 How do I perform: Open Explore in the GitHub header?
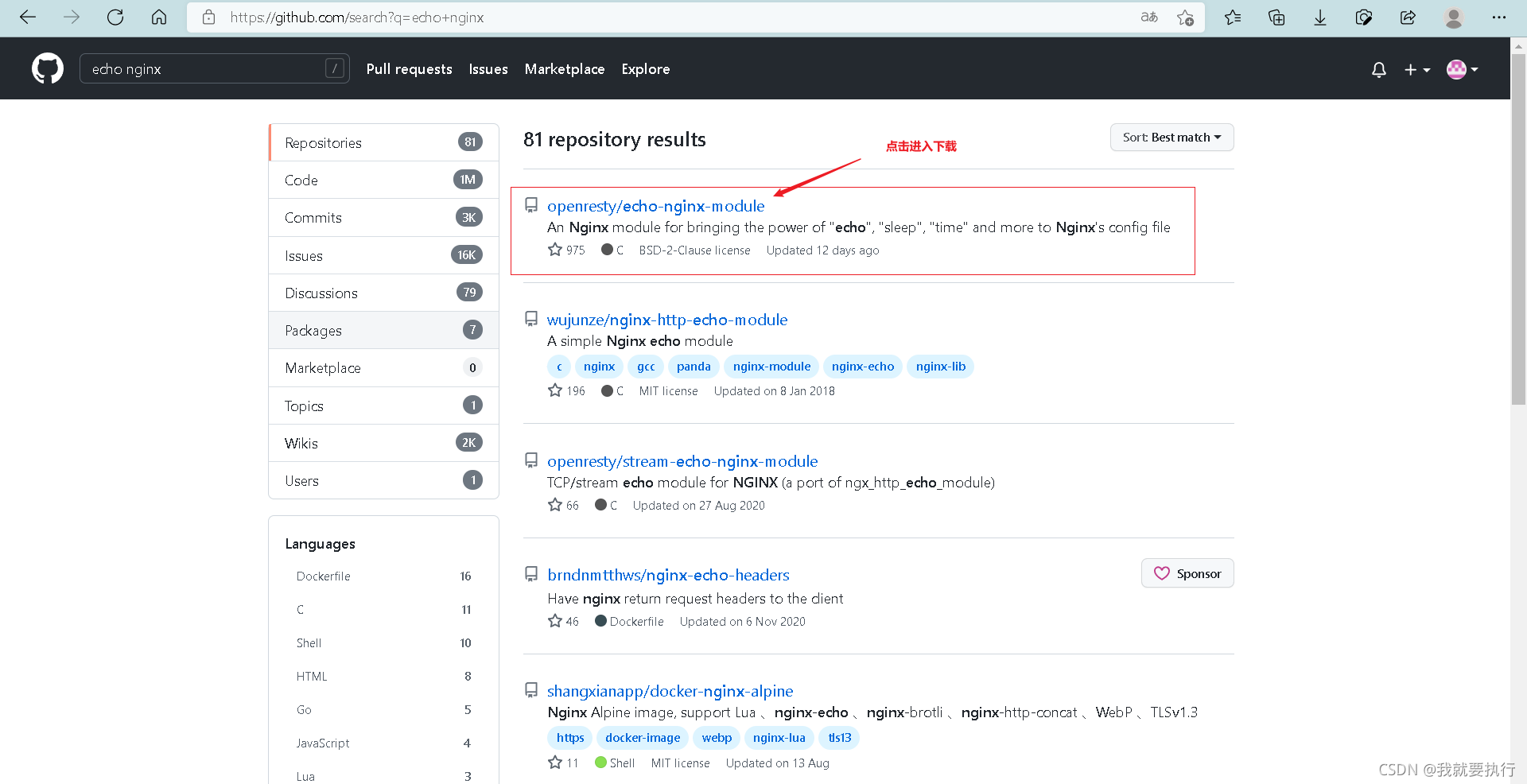[646, 69]
